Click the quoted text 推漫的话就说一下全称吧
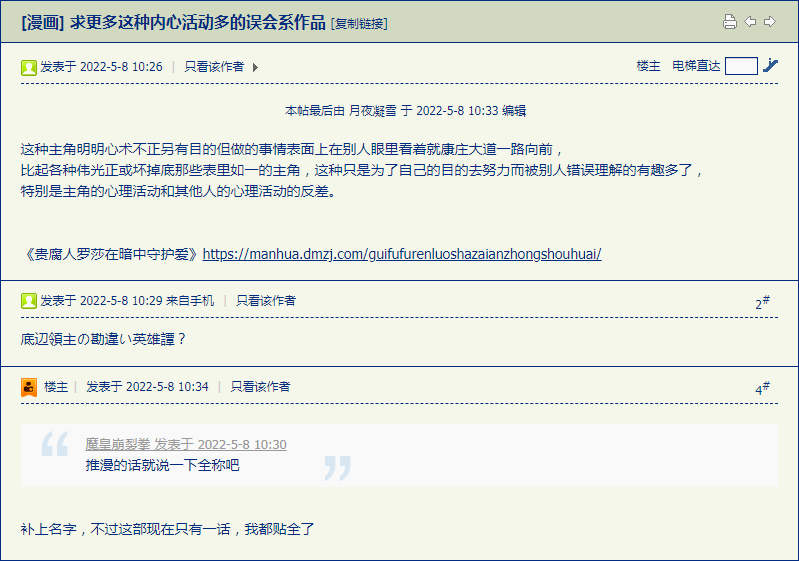This screenshot has width=799, height=561. [163, 465]
